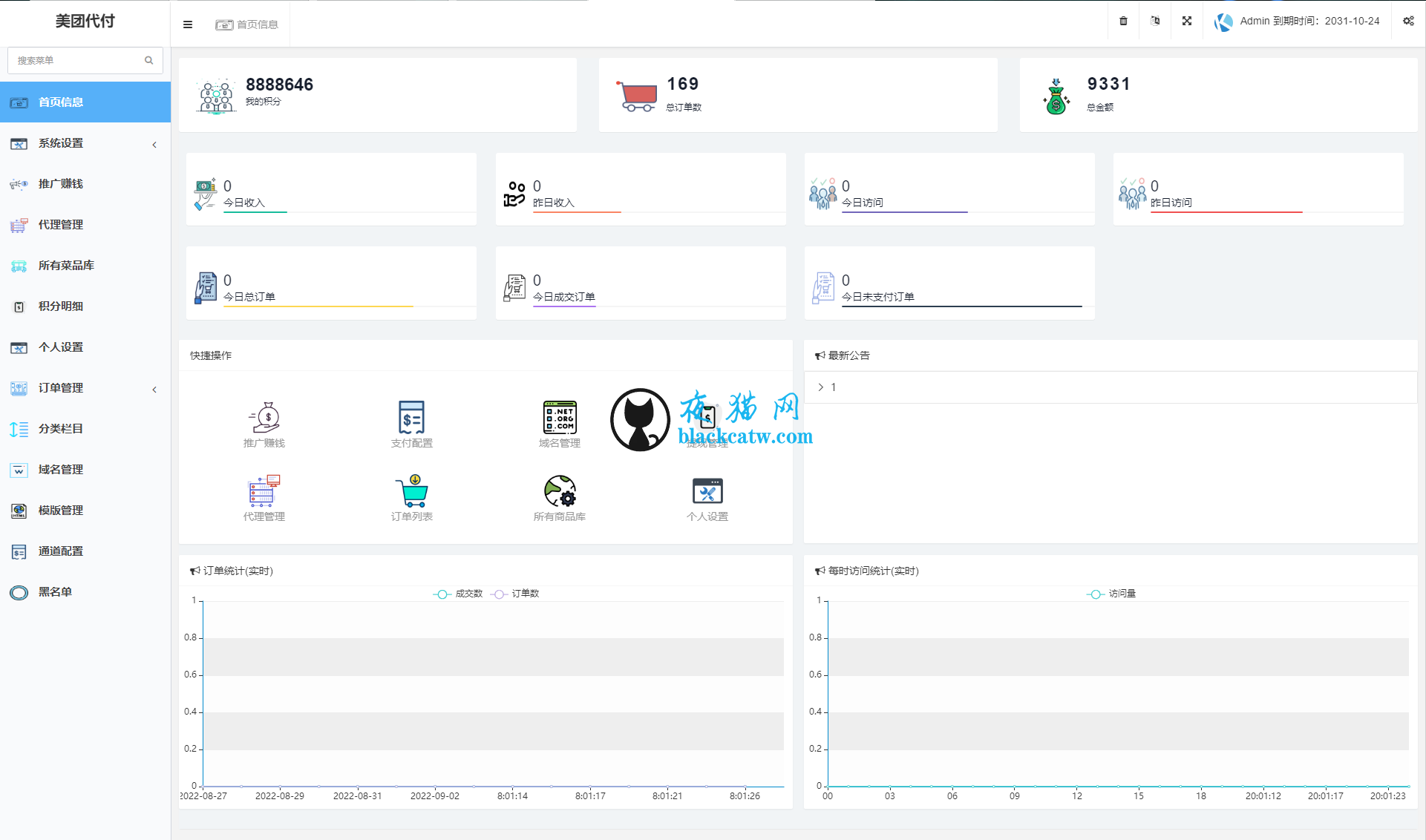Open 积分明细 in sidebar
This screenshot has width=1426, height=840.
[x=85, y=306]
